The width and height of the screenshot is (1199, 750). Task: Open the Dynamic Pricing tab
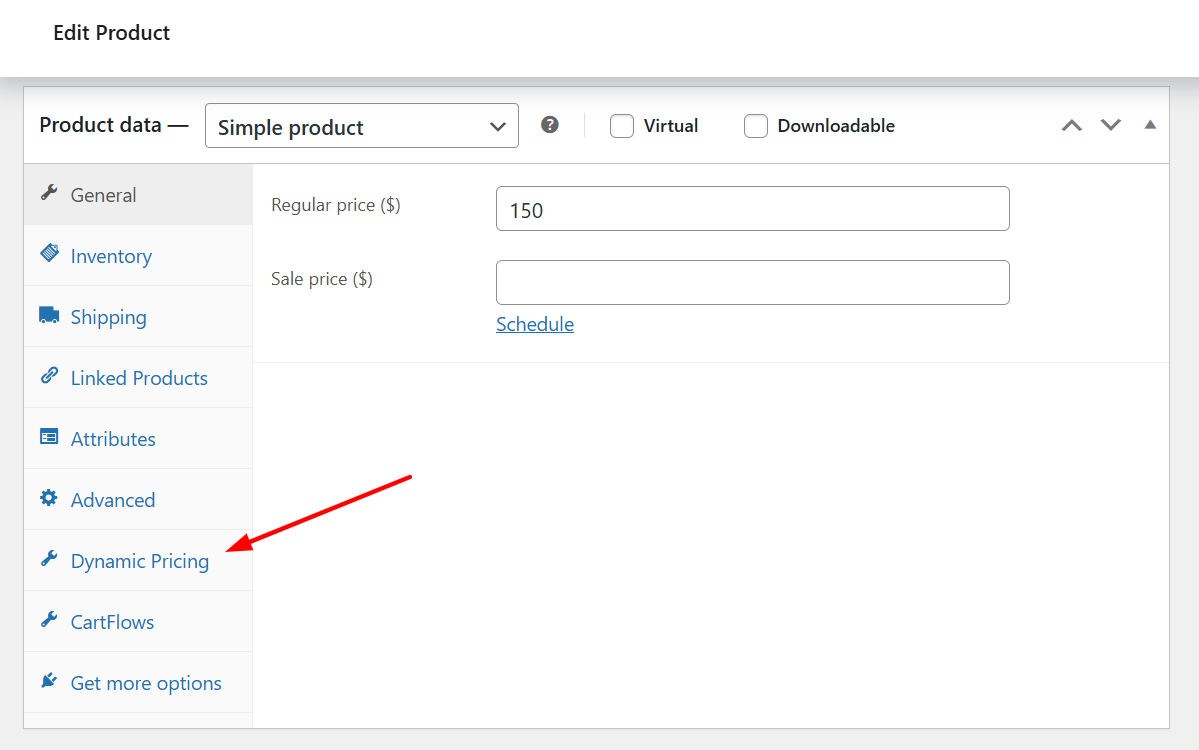(x=139, y=561)
